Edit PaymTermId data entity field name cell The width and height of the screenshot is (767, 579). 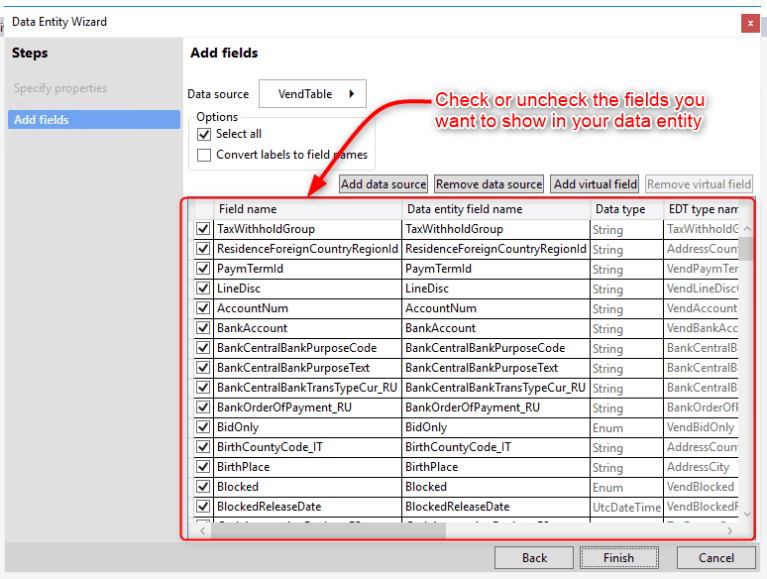tap(496, 268)
